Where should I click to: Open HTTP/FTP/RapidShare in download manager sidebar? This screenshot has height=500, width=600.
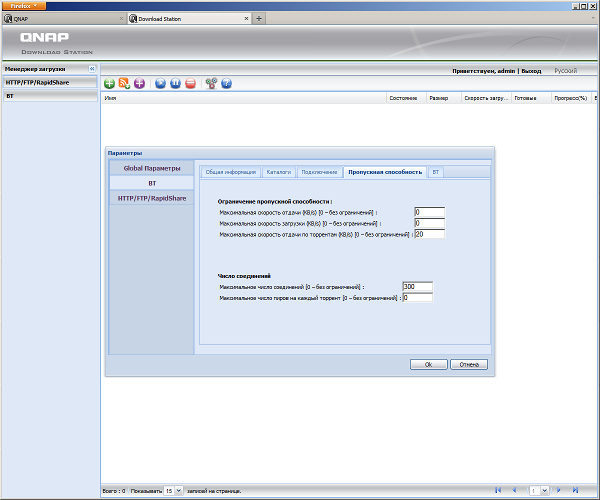[50, 82]
